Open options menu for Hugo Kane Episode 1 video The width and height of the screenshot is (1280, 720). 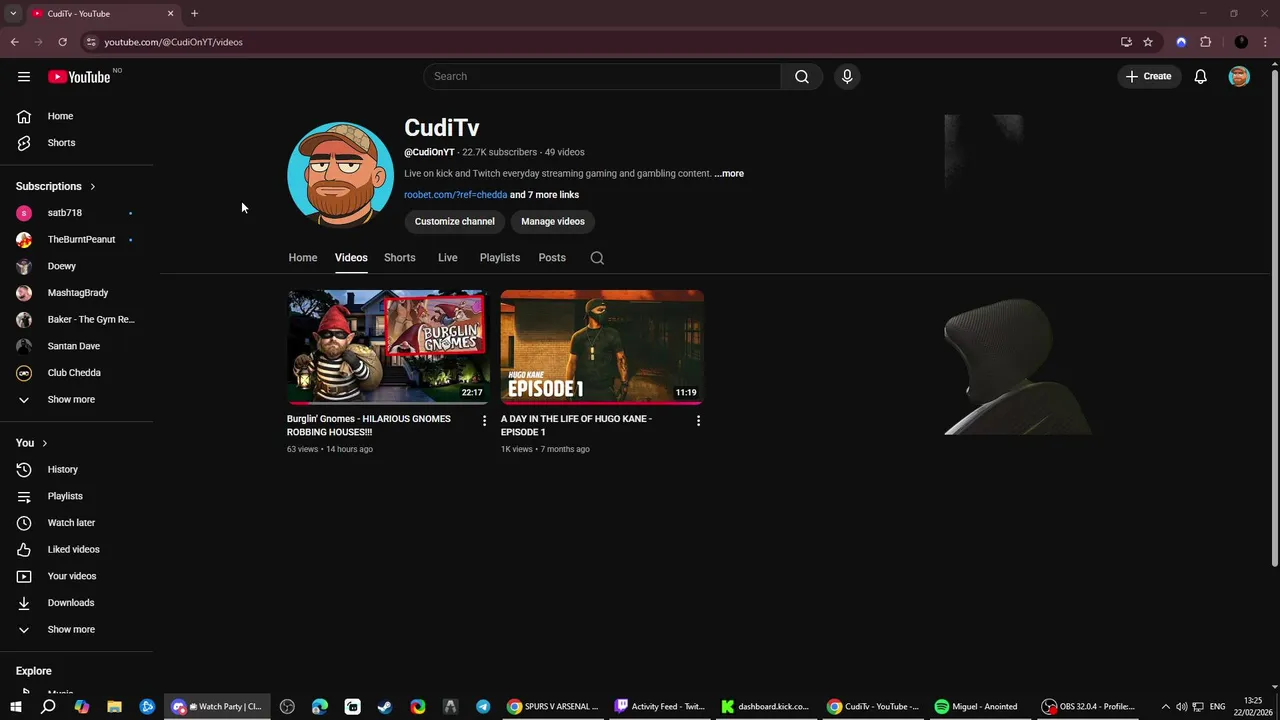[x=698, y=421]
